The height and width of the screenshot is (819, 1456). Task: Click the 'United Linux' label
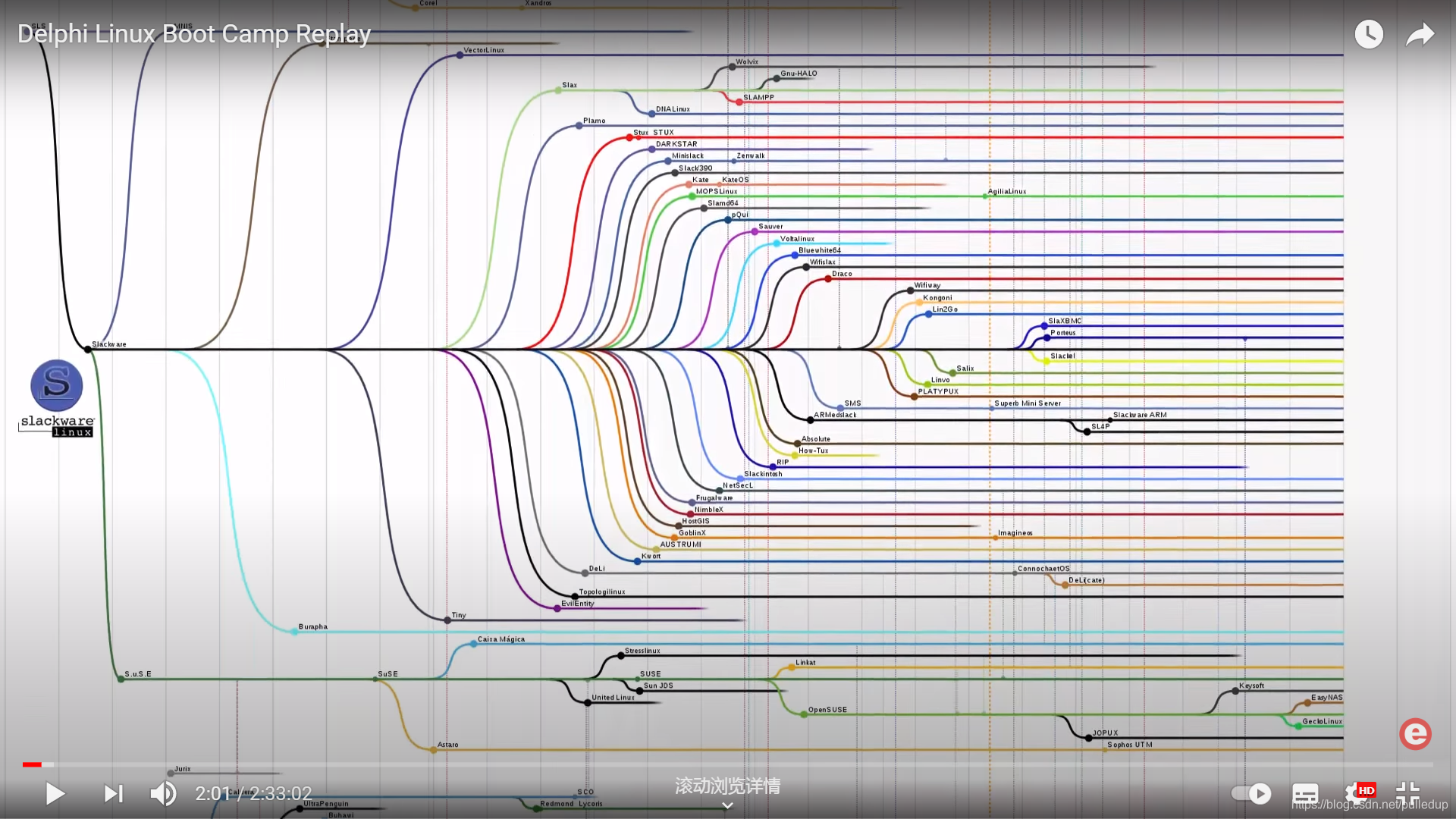pos(613,698)
